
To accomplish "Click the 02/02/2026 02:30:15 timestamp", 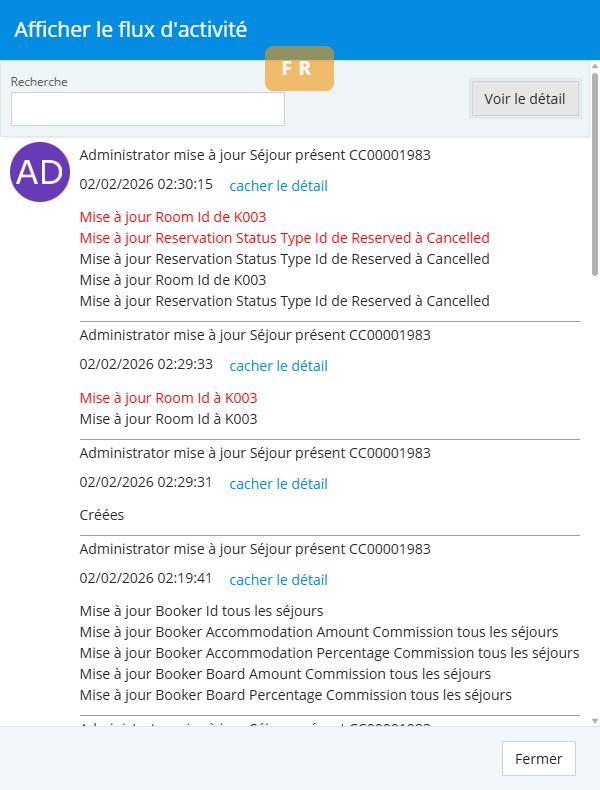I will point(146,184).
